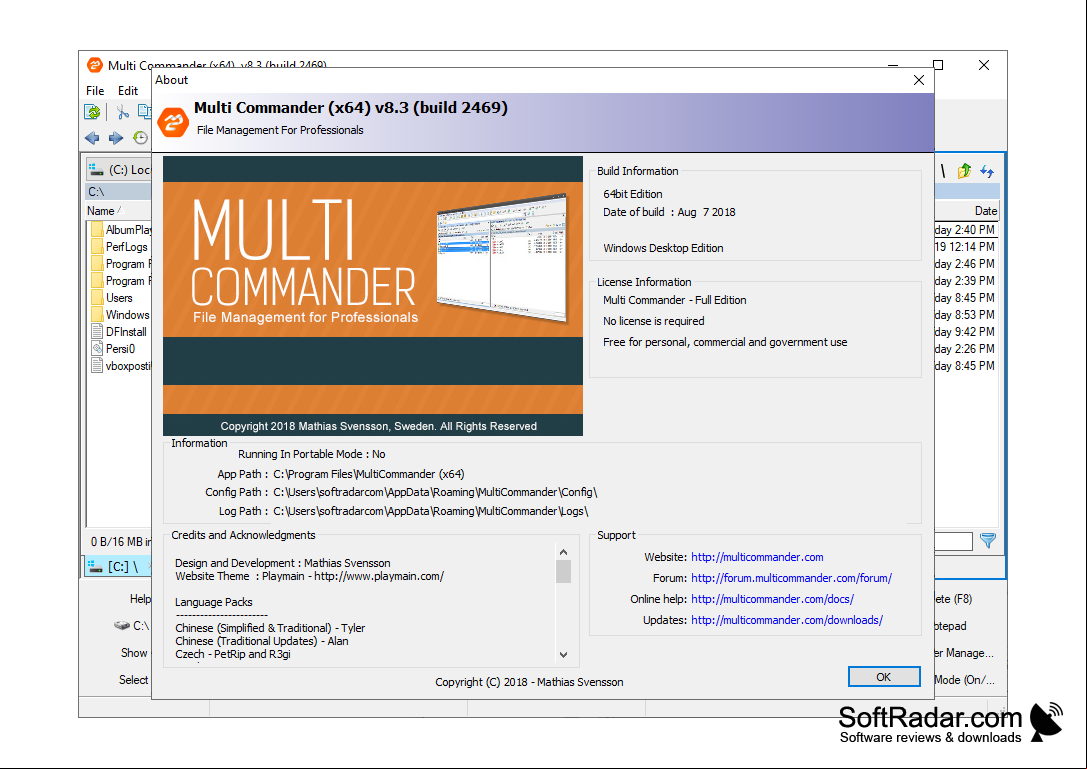
Task: Open the forum.multicommander.com link
Action: pyautogui.click(x=791, y=578)
